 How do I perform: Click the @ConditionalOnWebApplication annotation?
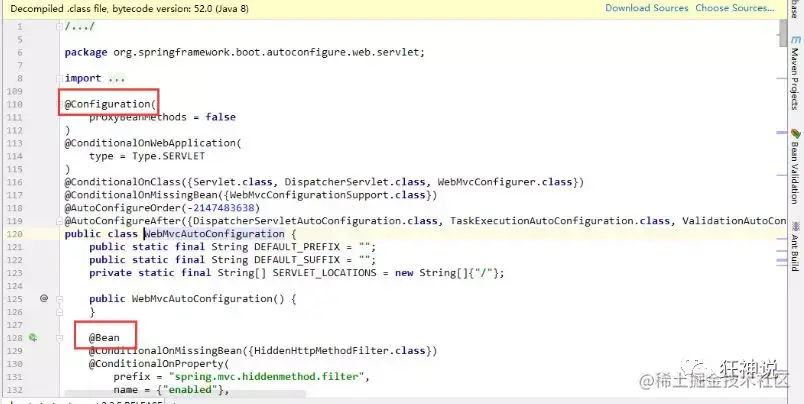(153, 143)
